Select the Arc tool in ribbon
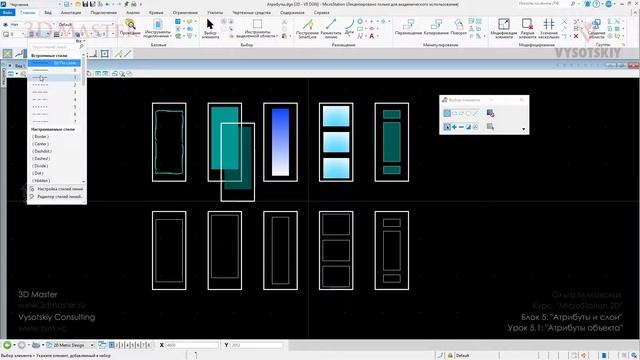 pos(349,27)
